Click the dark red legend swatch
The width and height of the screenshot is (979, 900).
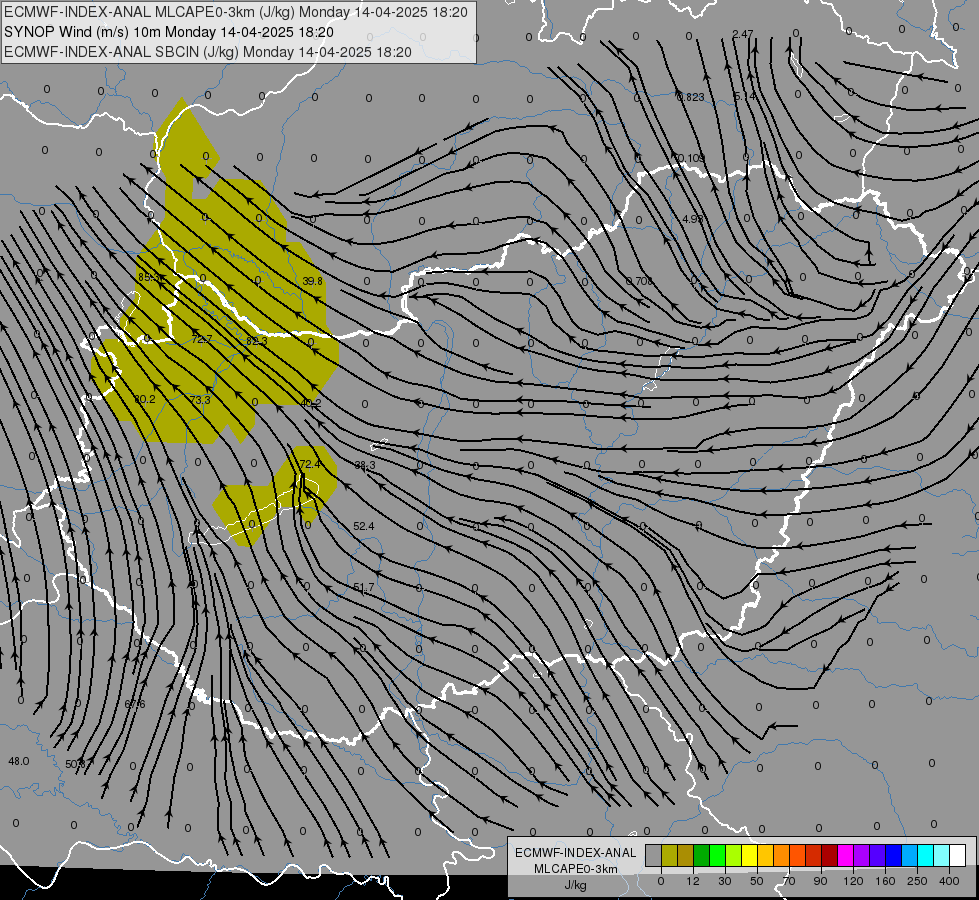pos(830,856)
